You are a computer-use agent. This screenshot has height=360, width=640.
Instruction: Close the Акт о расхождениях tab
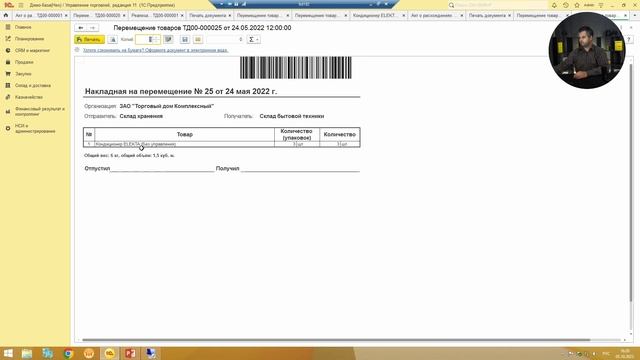[462, 16]
